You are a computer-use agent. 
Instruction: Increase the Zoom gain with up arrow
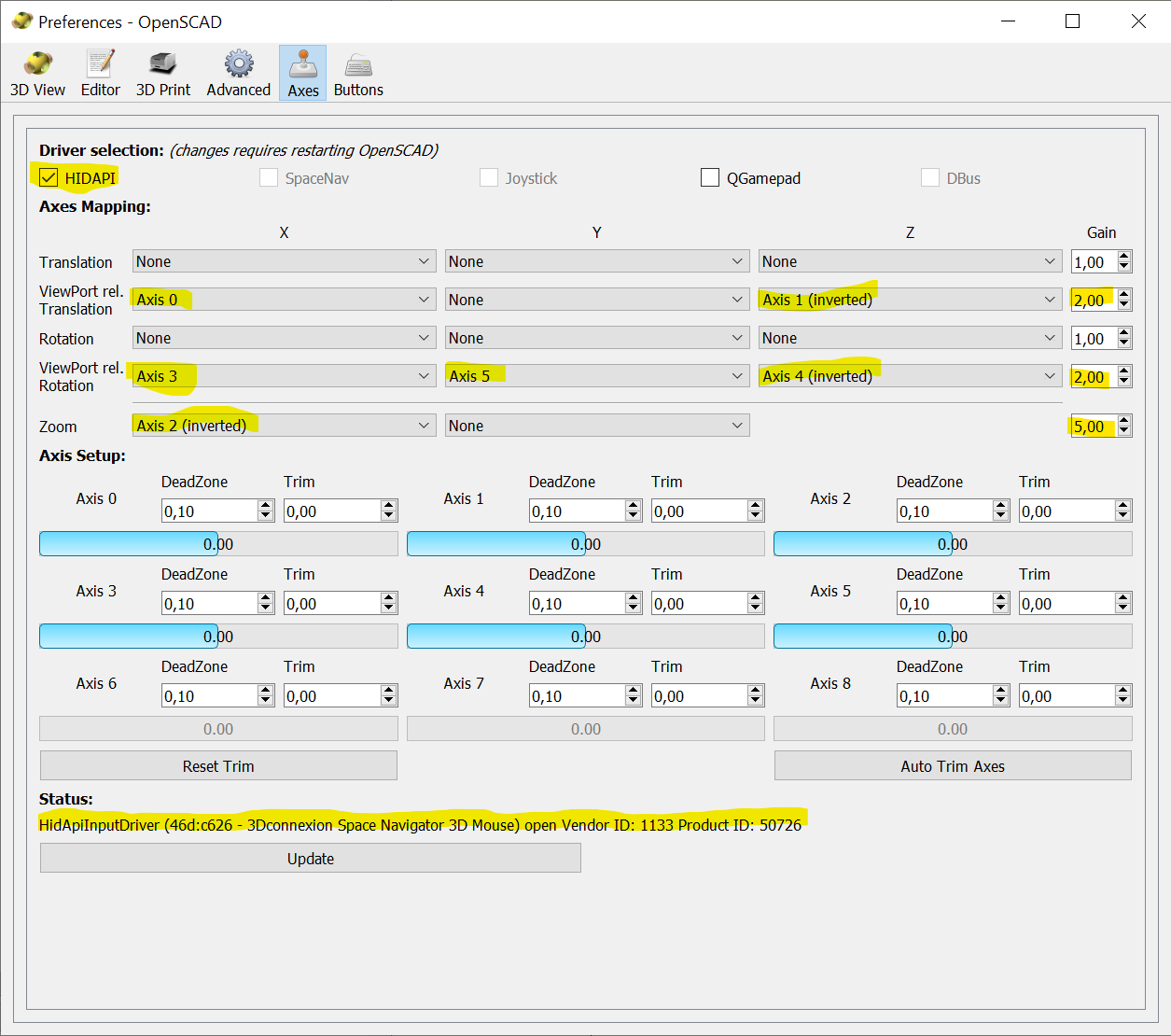1124,421
